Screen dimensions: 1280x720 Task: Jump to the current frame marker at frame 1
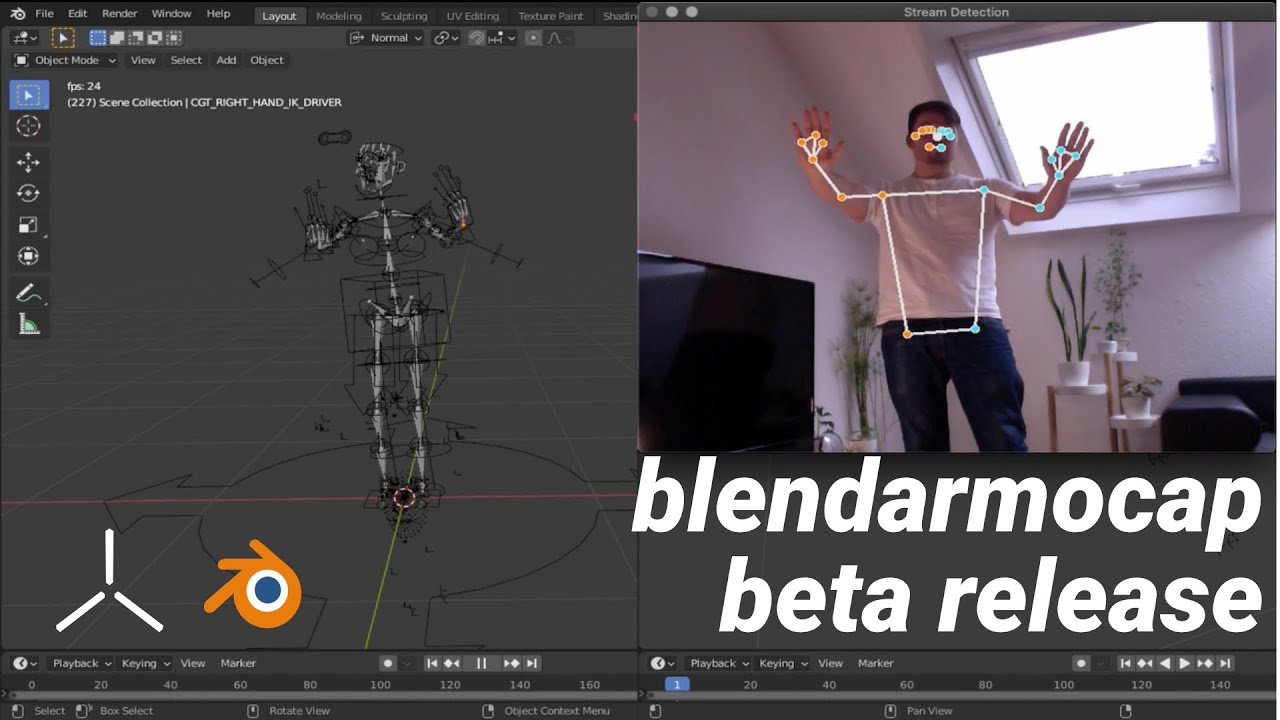678,685
